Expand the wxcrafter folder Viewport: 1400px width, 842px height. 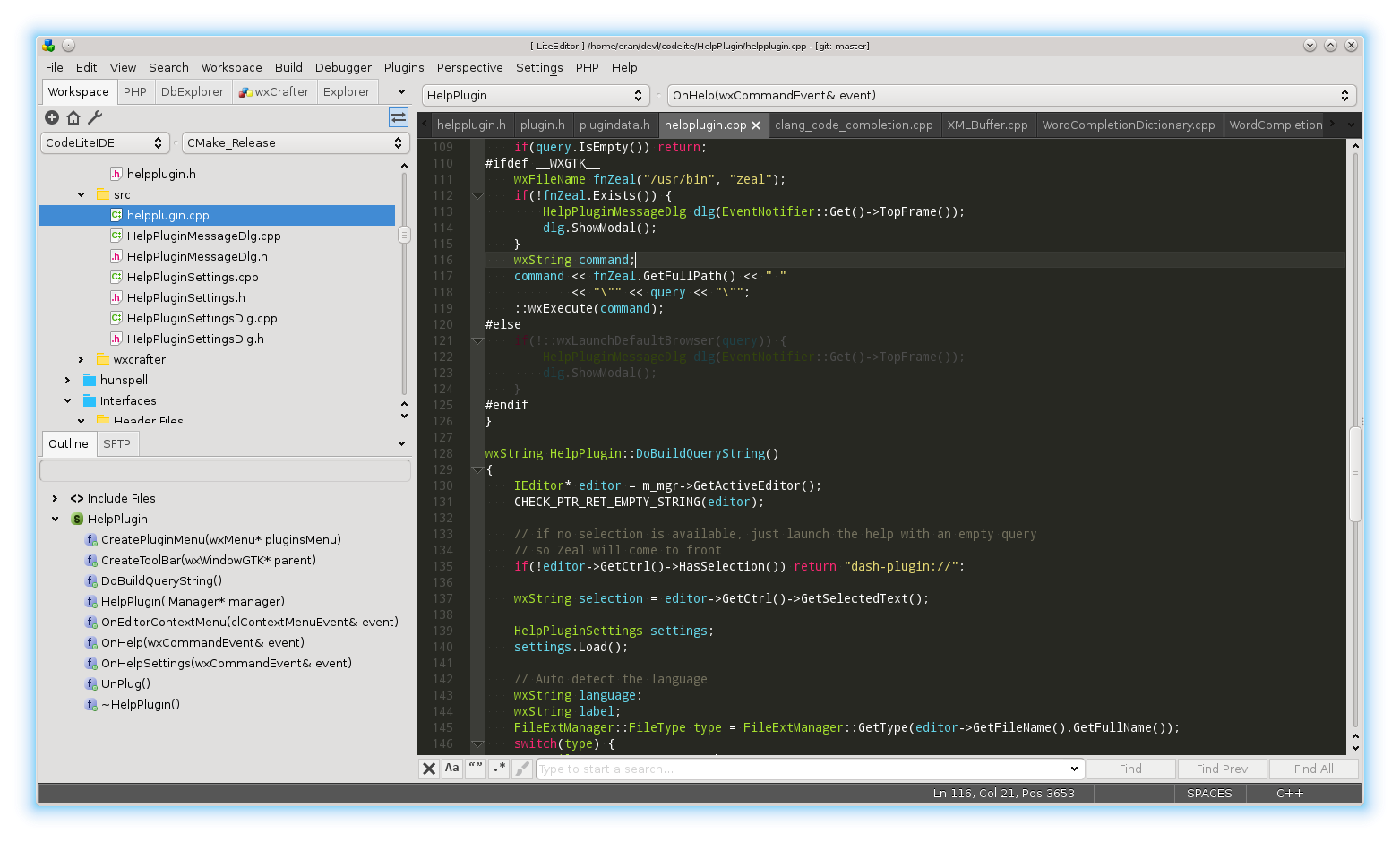pos(81,359)
